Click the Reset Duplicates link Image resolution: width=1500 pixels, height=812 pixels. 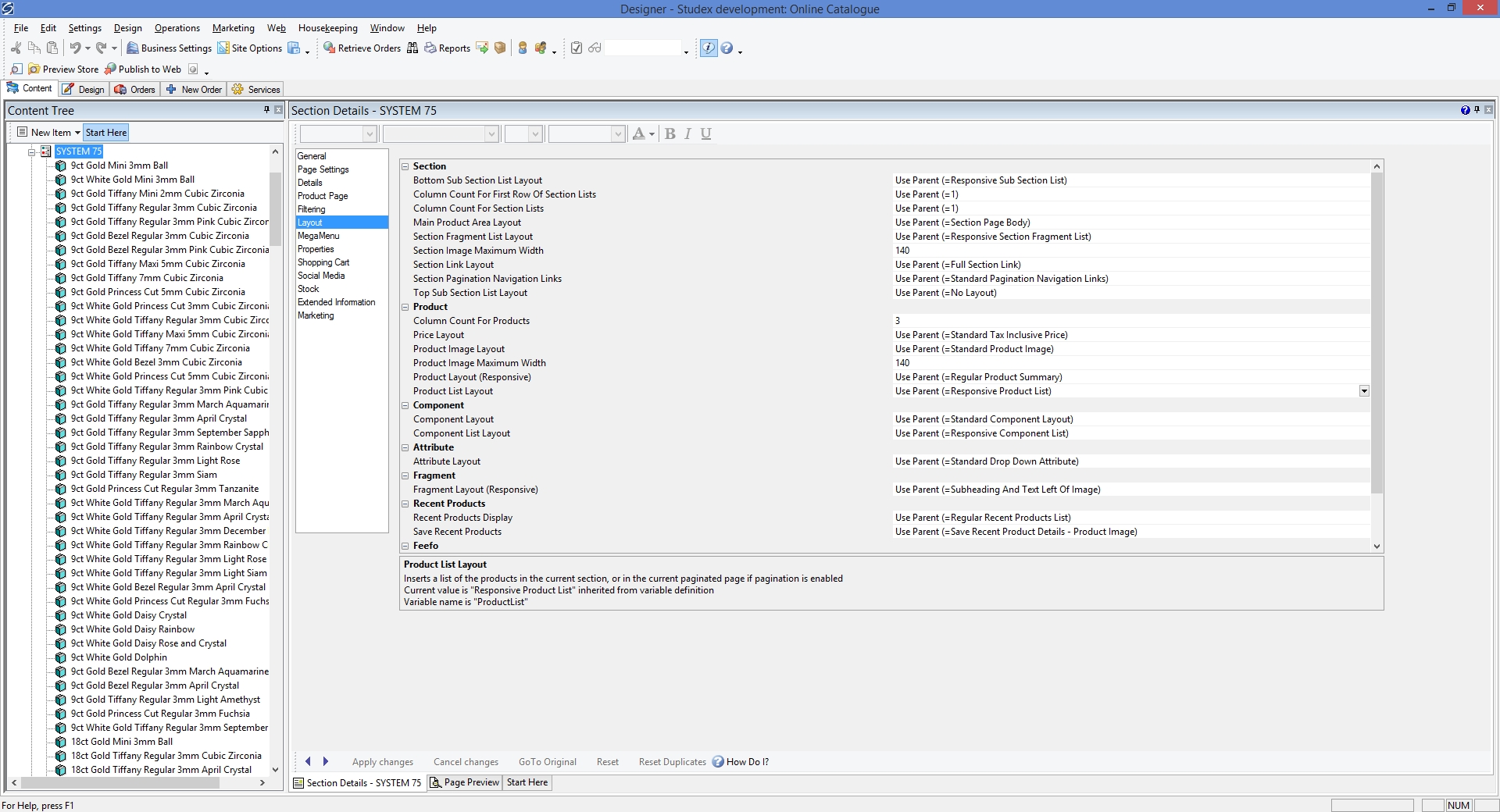(x=672, y=762)
